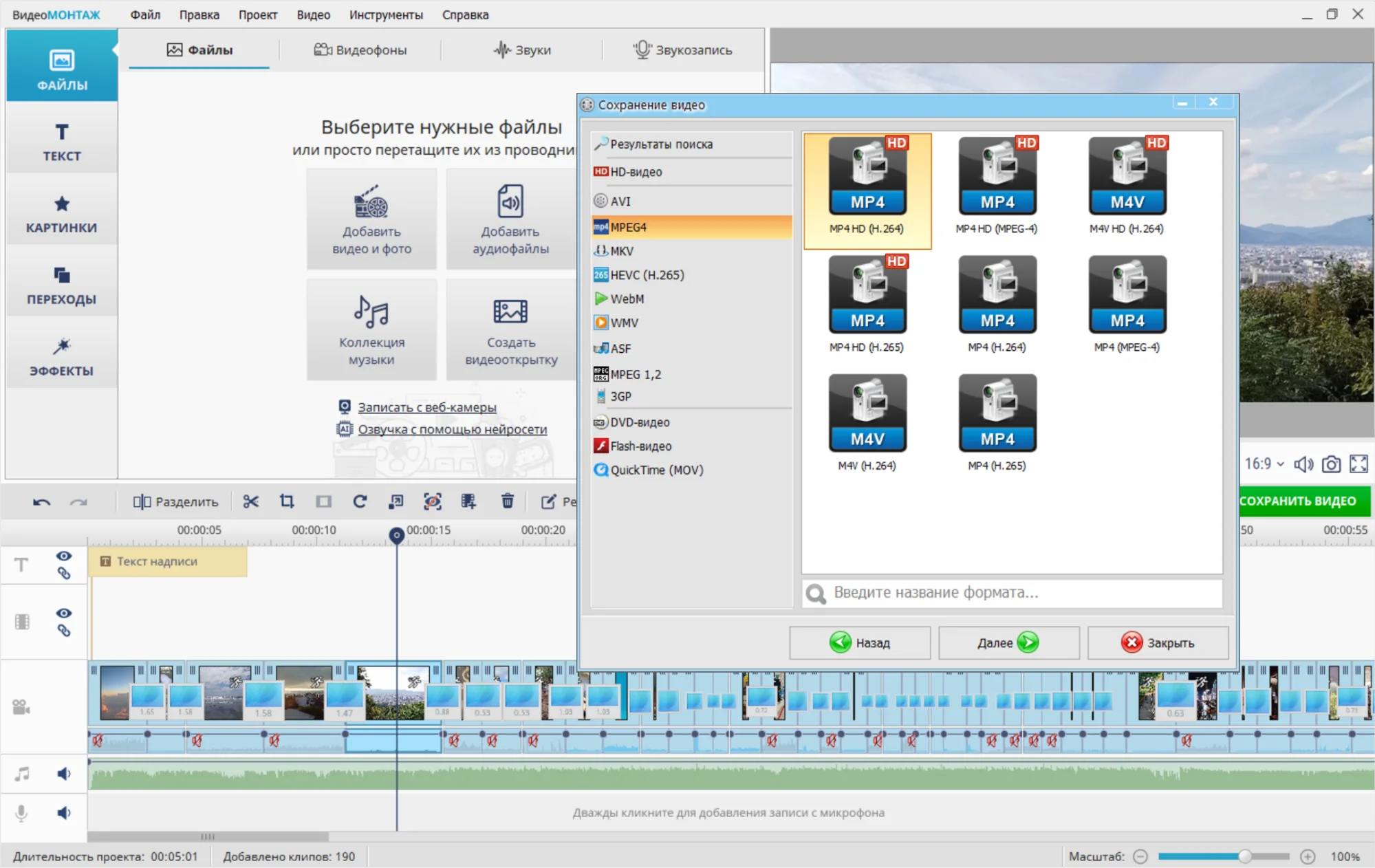
Task: Switch to the Видеофоны tab
Action: pos(360,50)
